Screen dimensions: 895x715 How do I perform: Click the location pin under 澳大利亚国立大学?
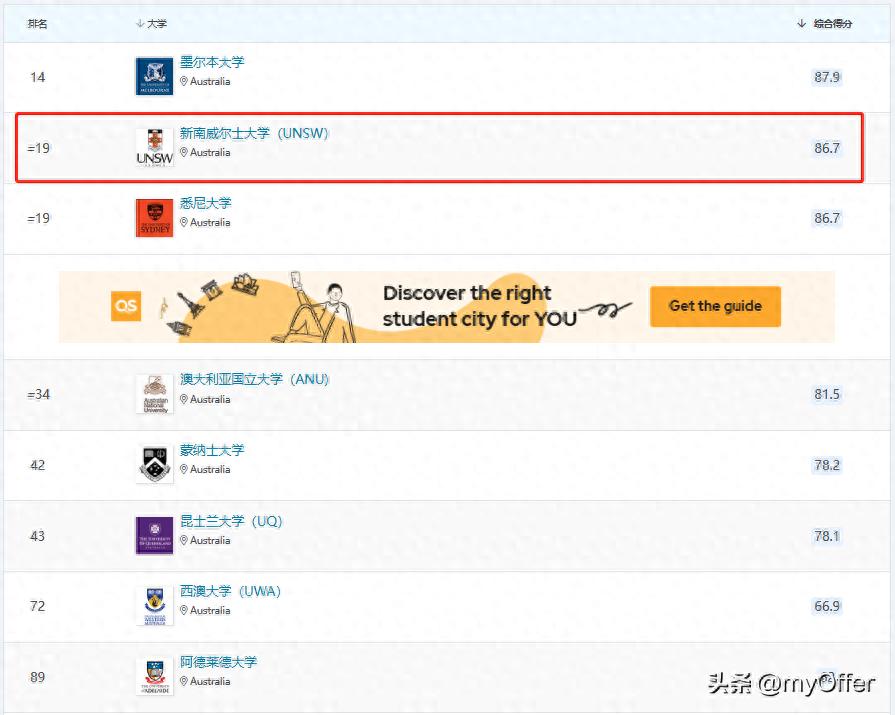184,399
